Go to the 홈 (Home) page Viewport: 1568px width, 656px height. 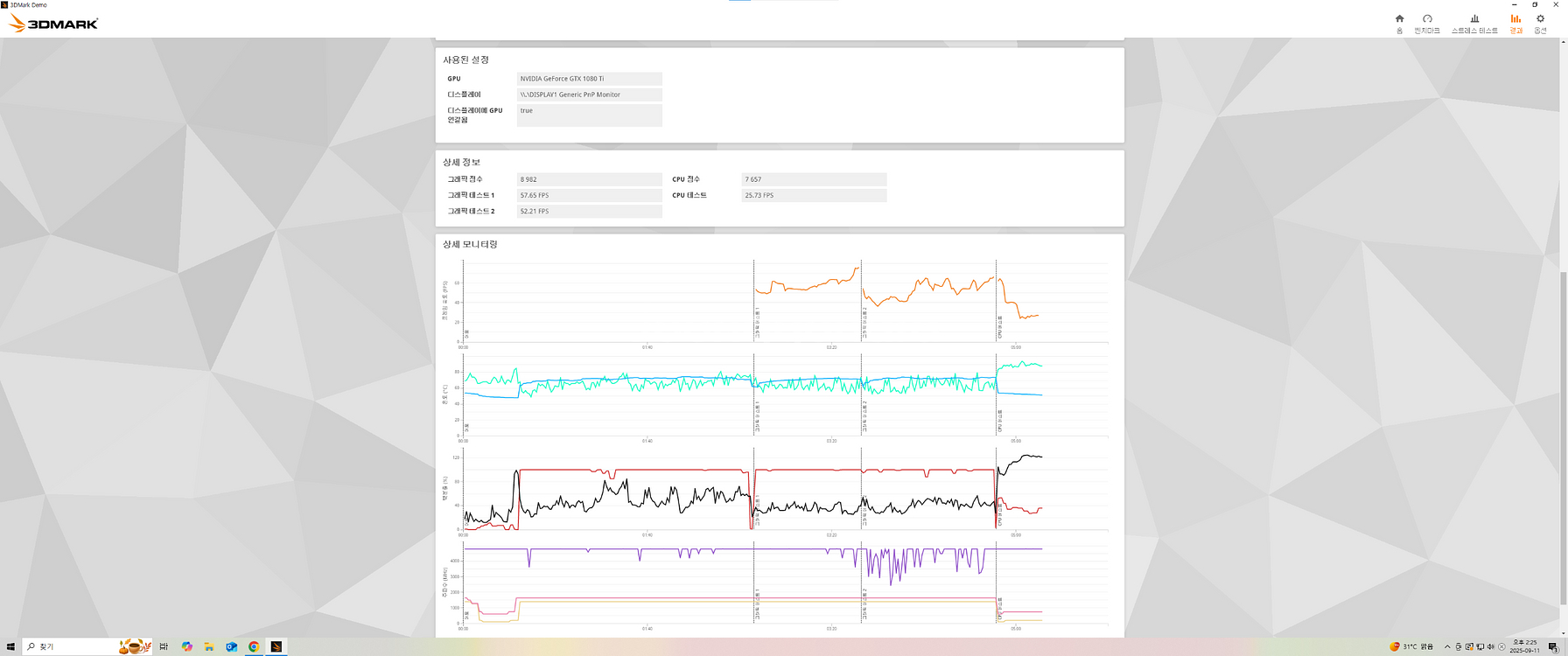(1399, 23)
